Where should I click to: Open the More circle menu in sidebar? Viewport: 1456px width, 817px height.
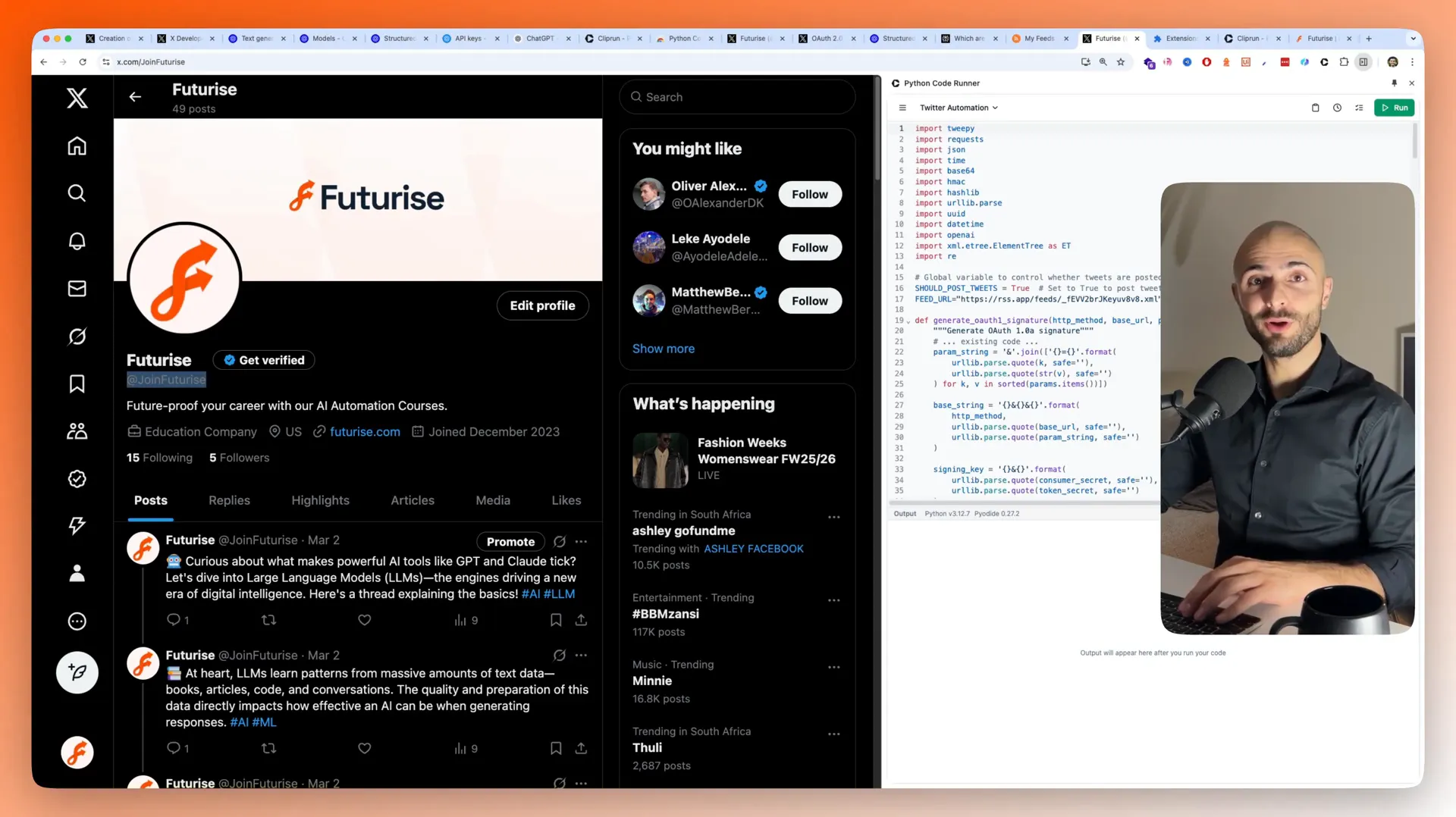tap(77, 621)
